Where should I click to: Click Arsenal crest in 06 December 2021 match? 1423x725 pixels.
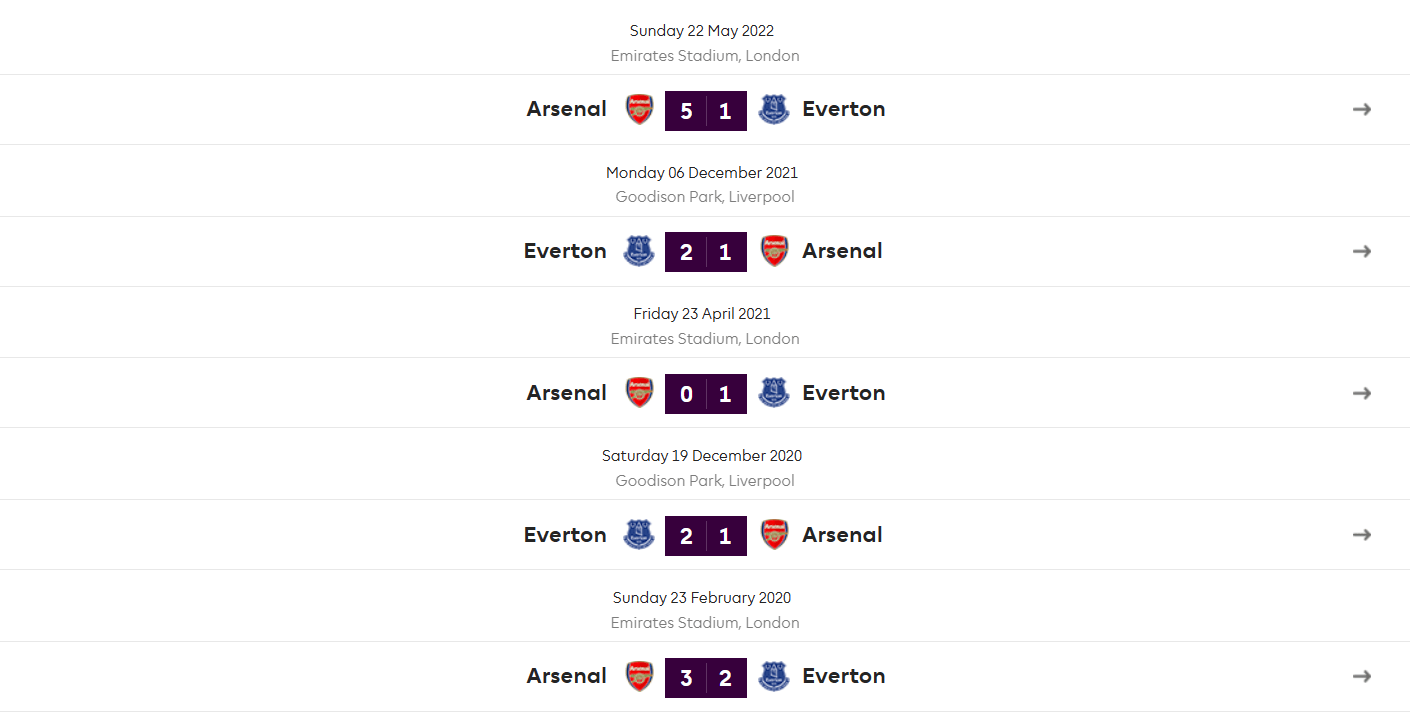(x=774, y=251)
